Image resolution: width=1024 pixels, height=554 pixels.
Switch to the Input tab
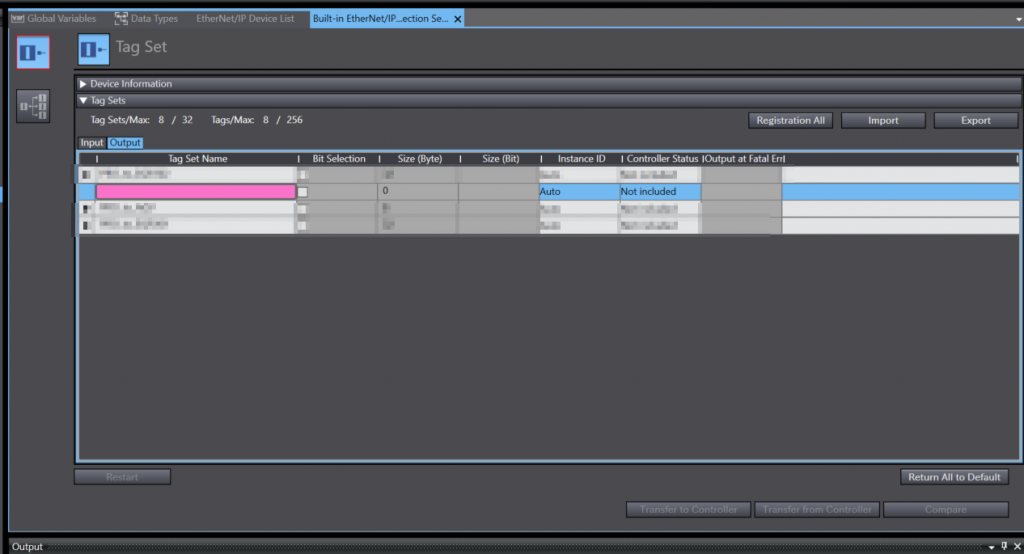pyautogui.click(x=92, y=143)
